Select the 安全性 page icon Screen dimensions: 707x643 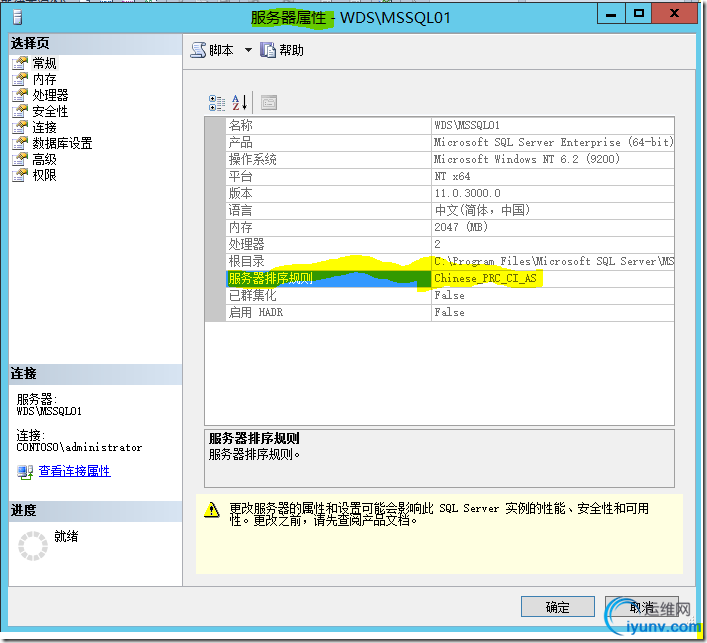pos(20,111)
